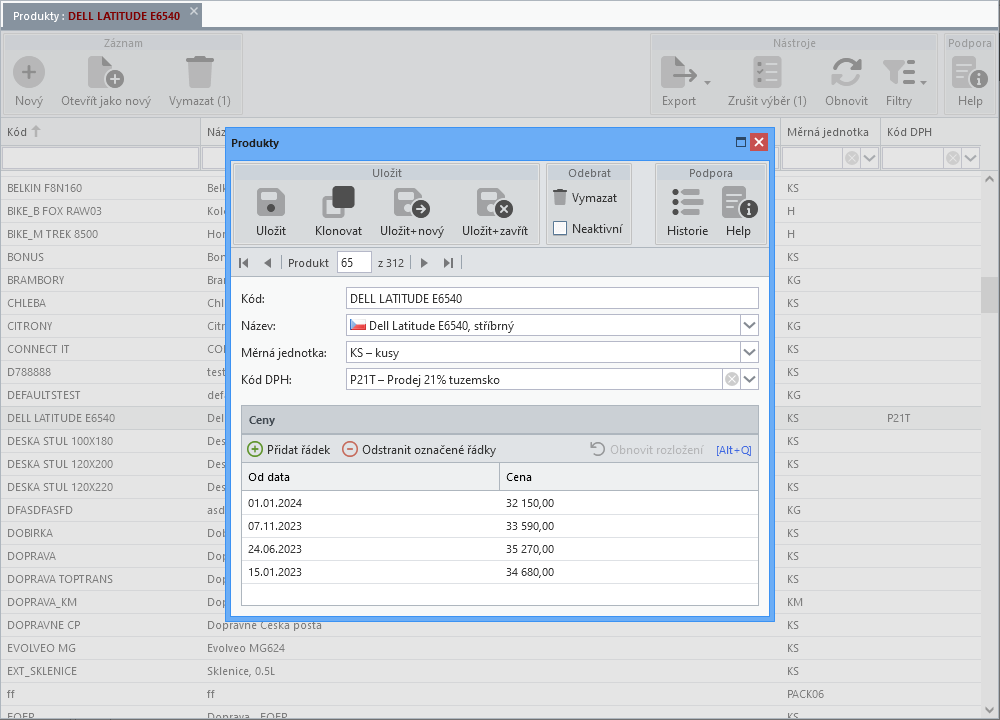Expand the Měrná jednotka dropdown in dialog
Viewport: 1000px width, 720px height.
tap(749, 352)
